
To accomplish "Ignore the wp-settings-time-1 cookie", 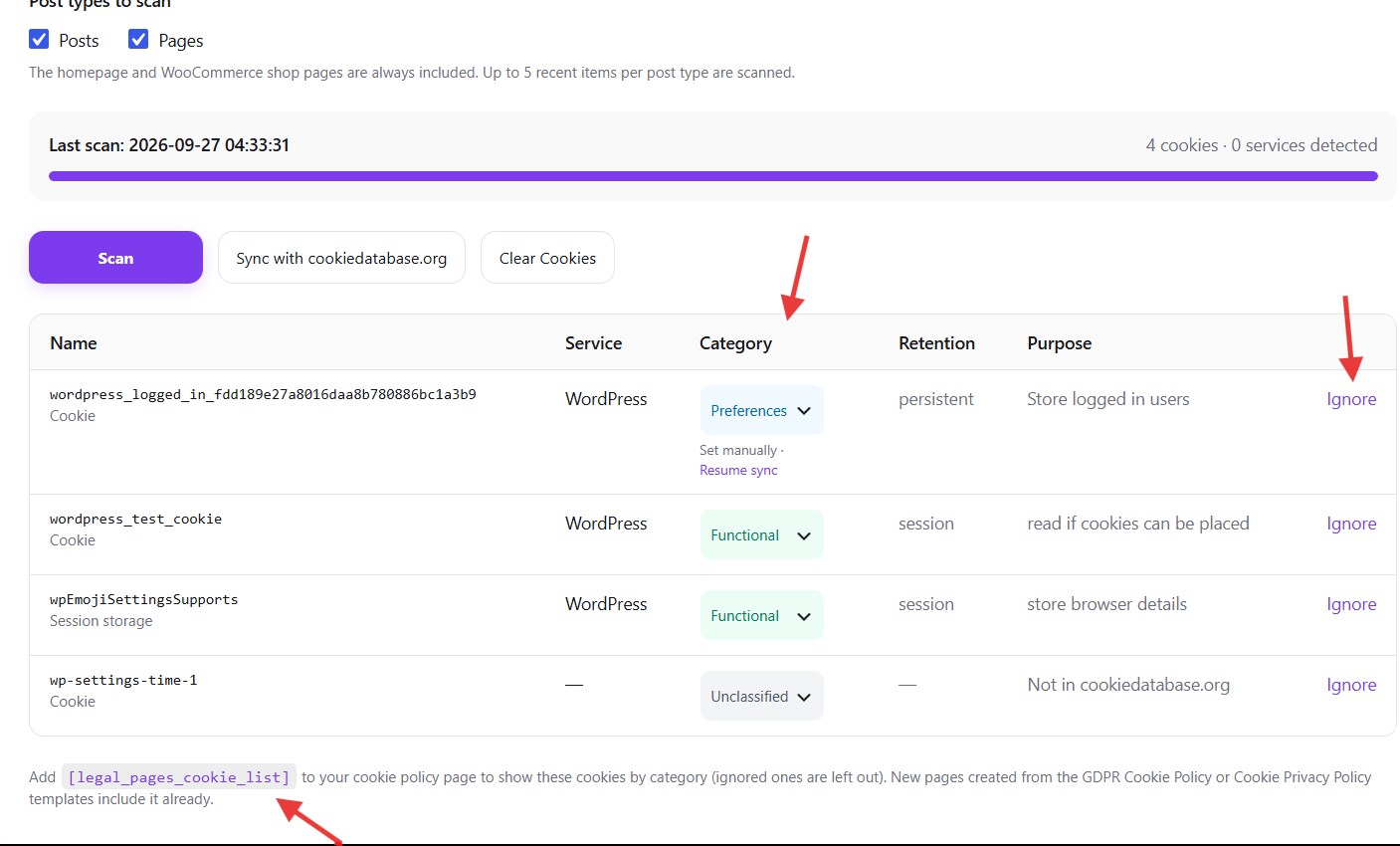I will pos(1351,685).
